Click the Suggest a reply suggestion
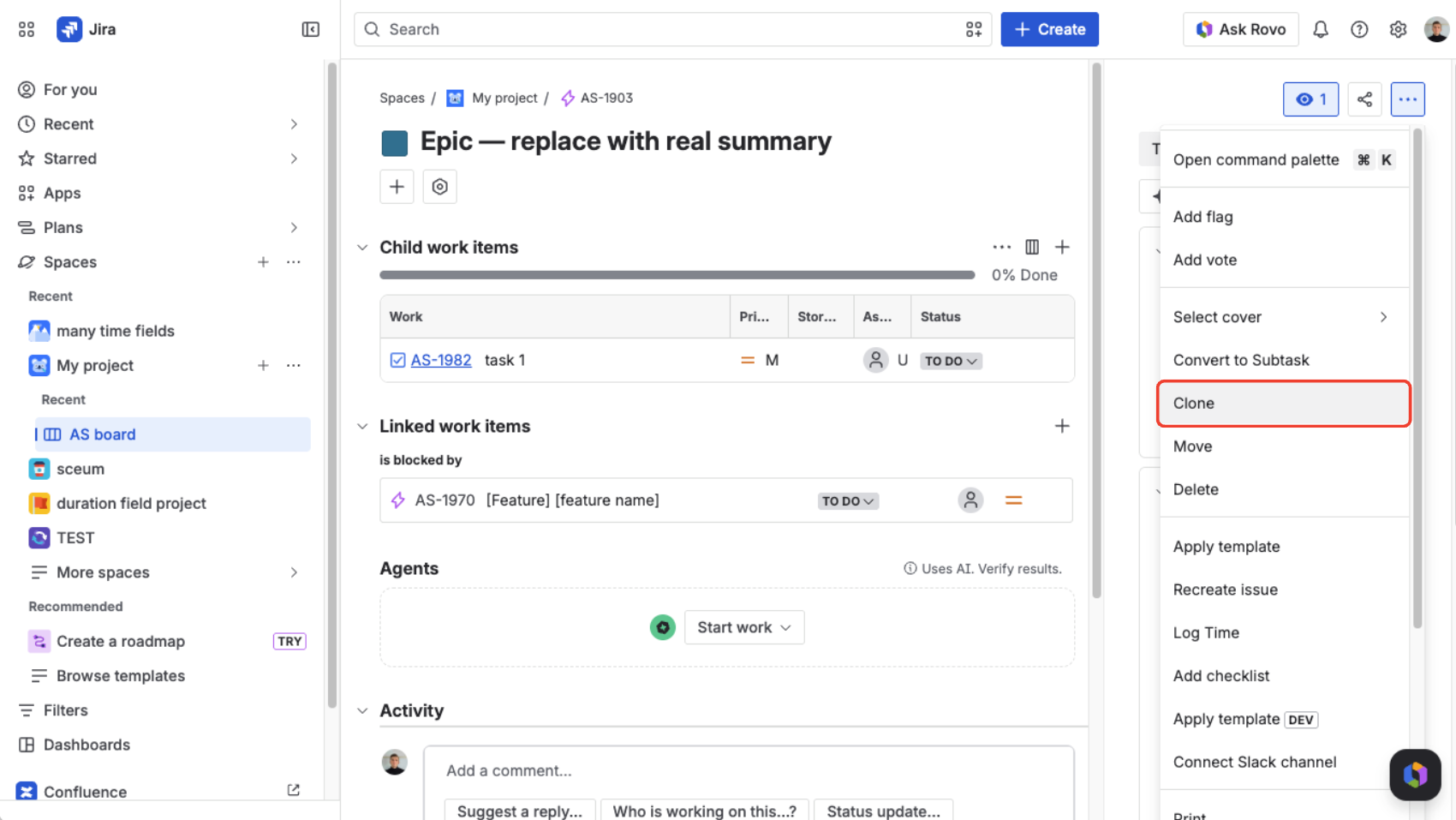Screen dimensions: 1456x820 click(520, 811)
